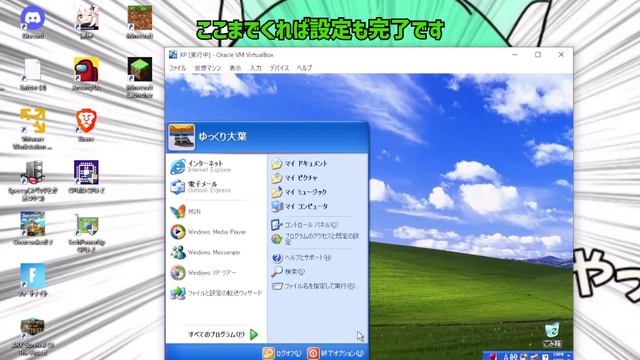The width and height of the screenshot is (640, 360).
Task: Open コントロール パネル
Action: pos(304,225)
